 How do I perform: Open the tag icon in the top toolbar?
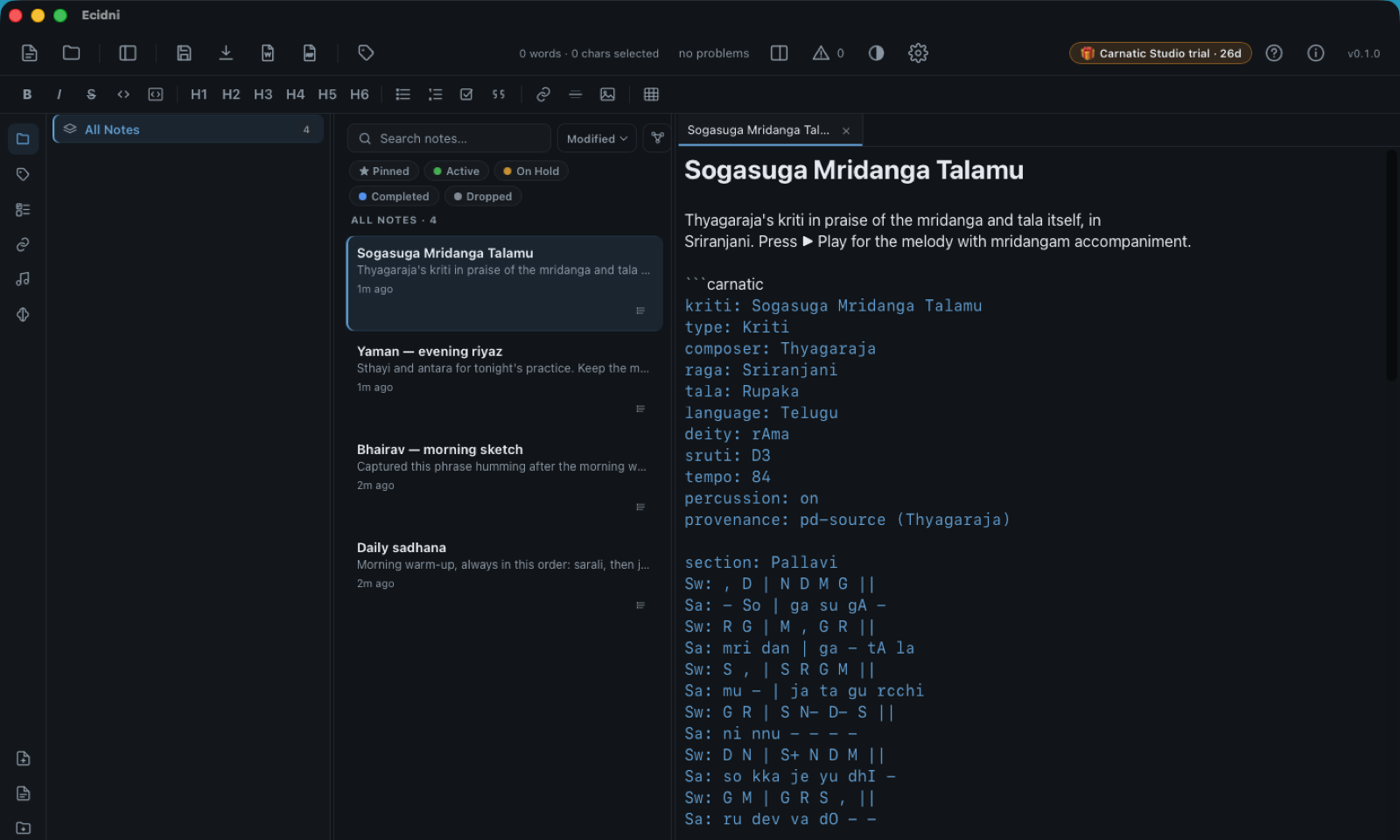click(366, 53)
